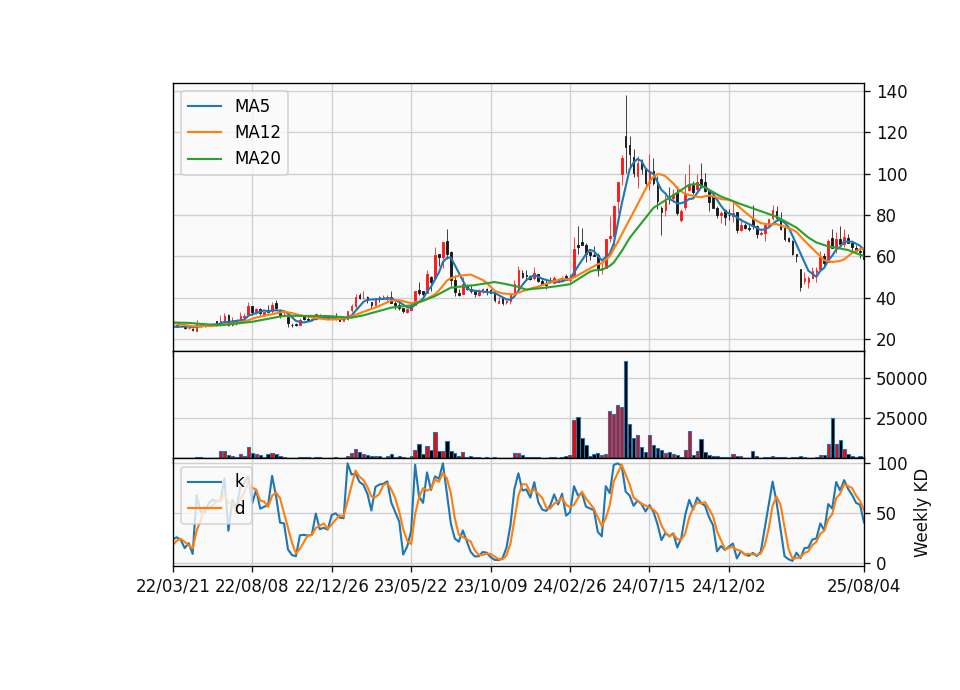Click the orange MA12 legend line sample

pyautogui.click(x=204, y=132)
